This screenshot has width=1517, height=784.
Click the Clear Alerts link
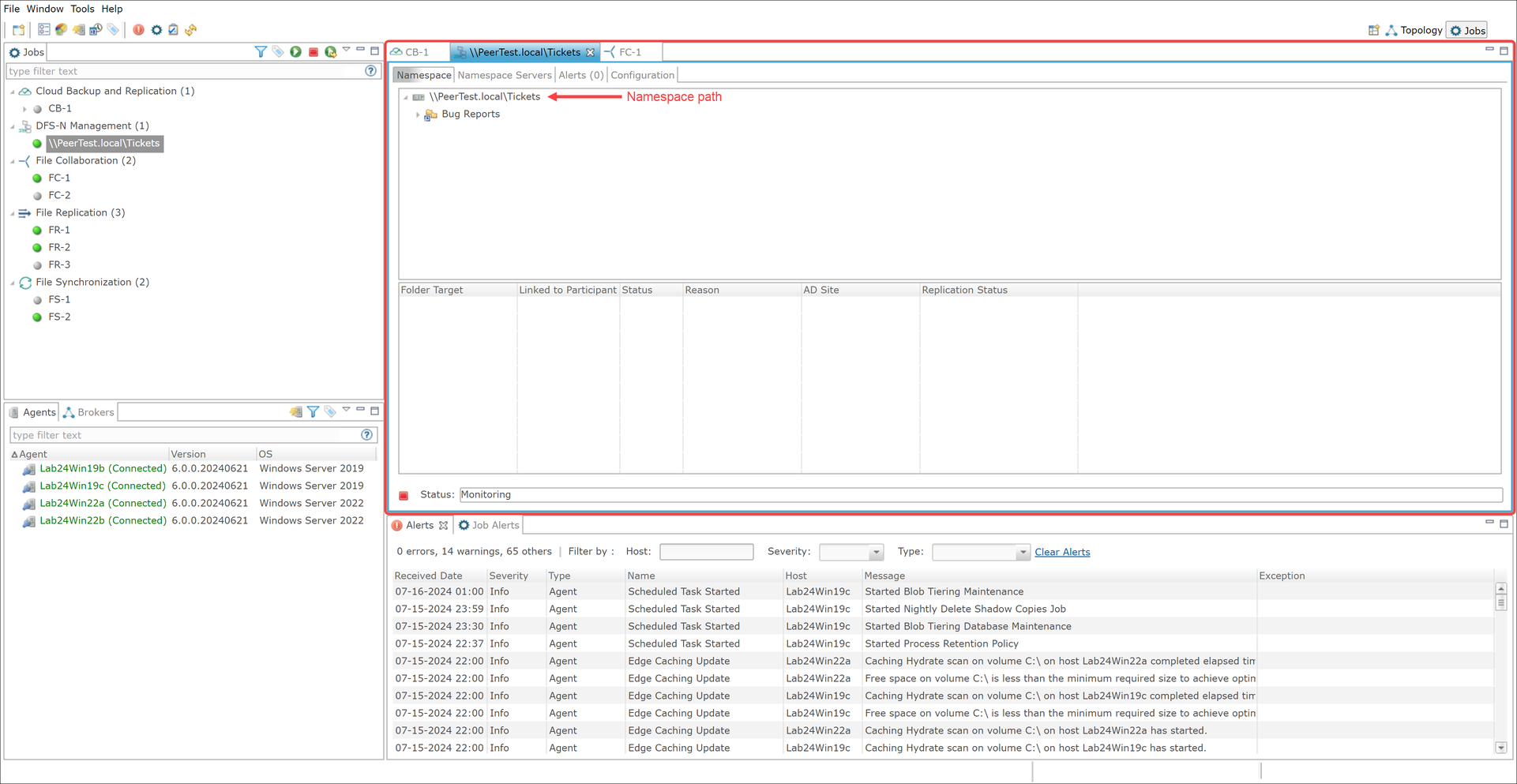(x=1062, y=552)
